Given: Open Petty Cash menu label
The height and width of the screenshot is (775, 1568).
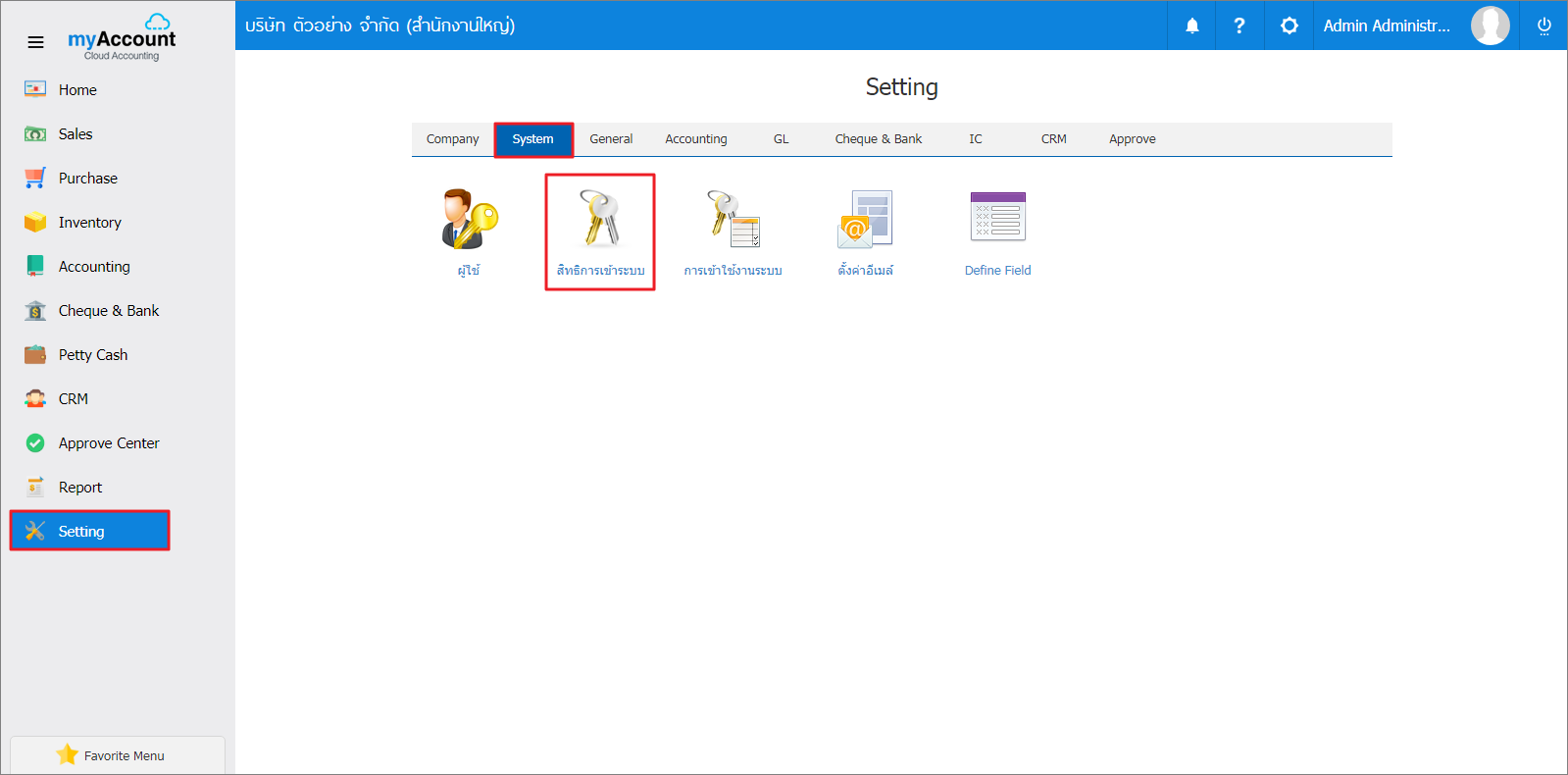Looking at the screenshot, I should [x=93, y=355].
